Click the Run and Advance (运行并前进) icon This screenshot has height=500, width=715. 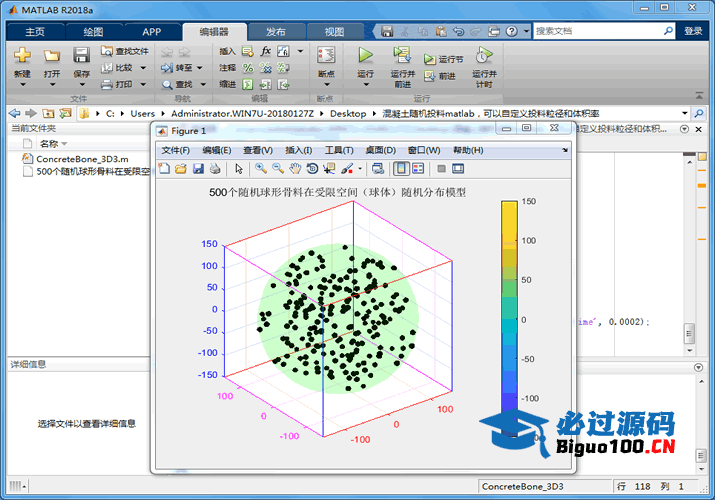coord(402,55)
